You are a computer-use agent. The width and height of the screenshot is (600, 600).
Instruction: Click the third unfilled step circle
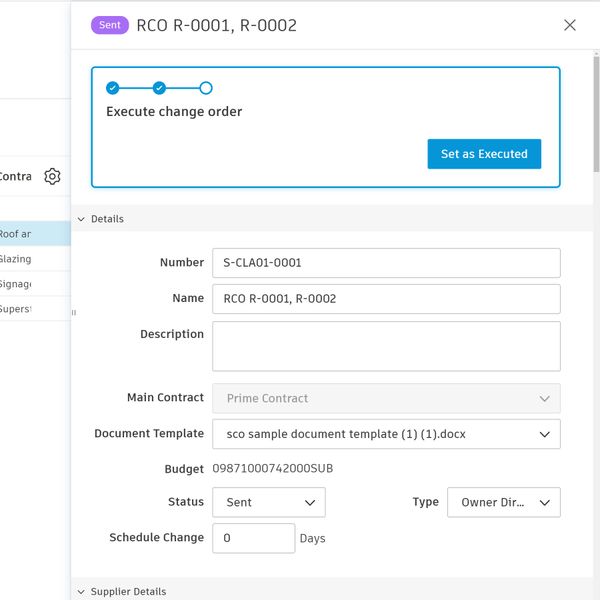pos(206,88)
